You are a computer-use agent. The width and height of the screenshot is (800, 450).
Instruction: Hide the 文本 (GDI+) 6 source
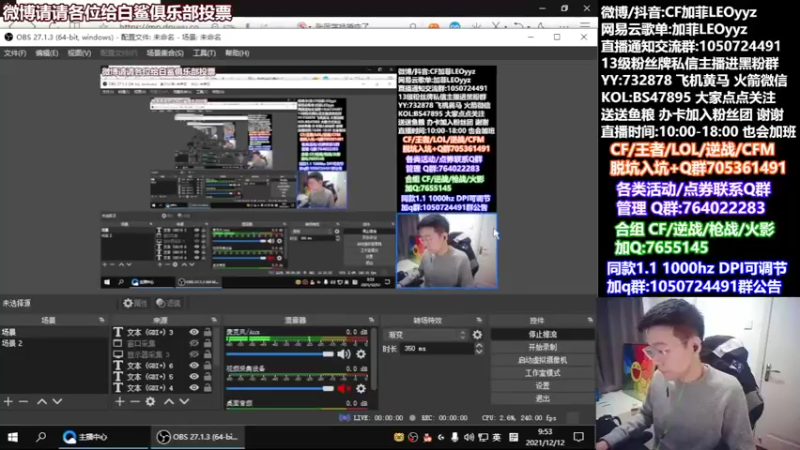[x=194, y=365]
